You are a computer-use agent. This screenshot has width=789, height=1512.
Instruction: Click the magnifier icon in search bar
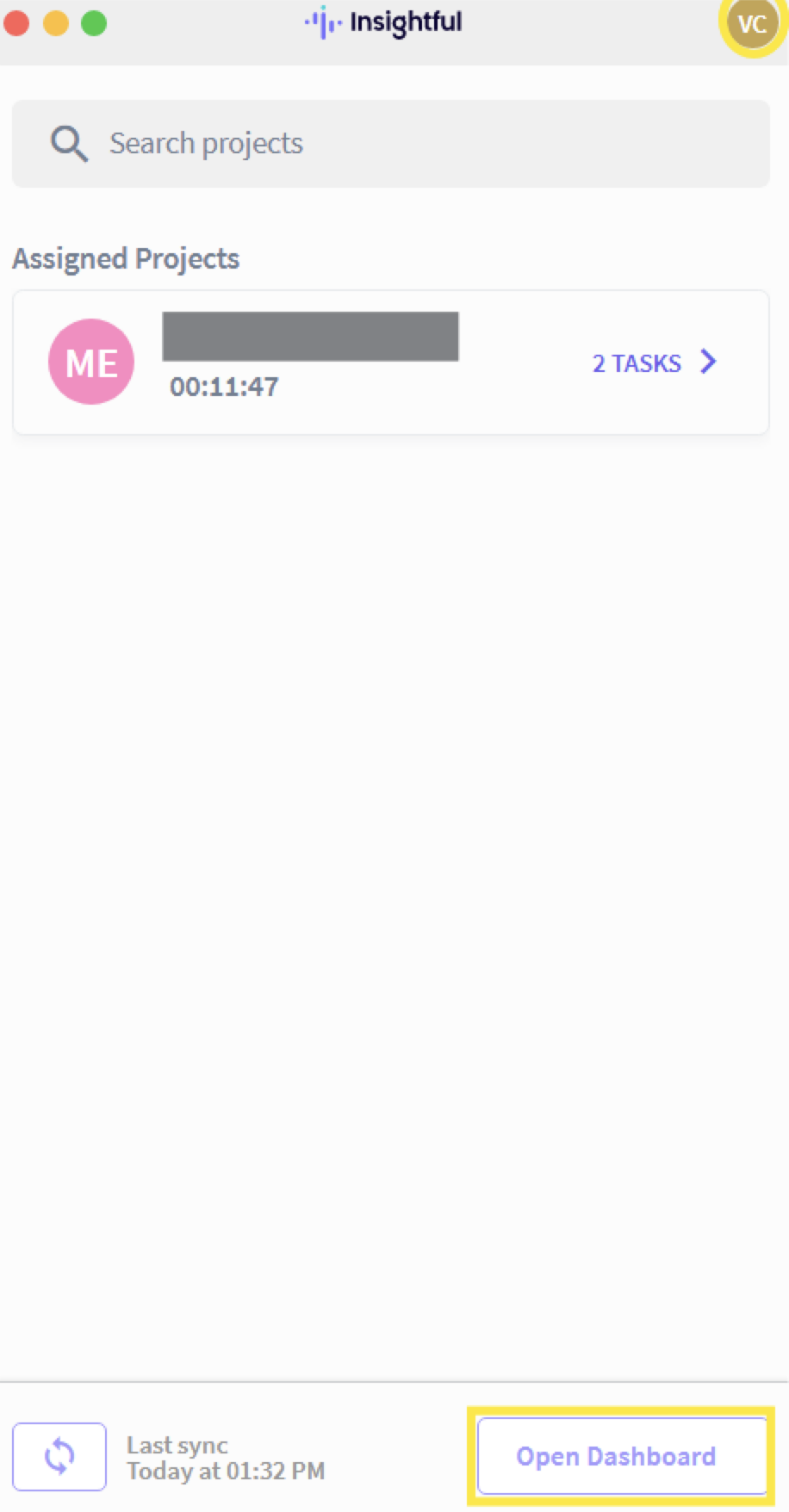[69, 143]
